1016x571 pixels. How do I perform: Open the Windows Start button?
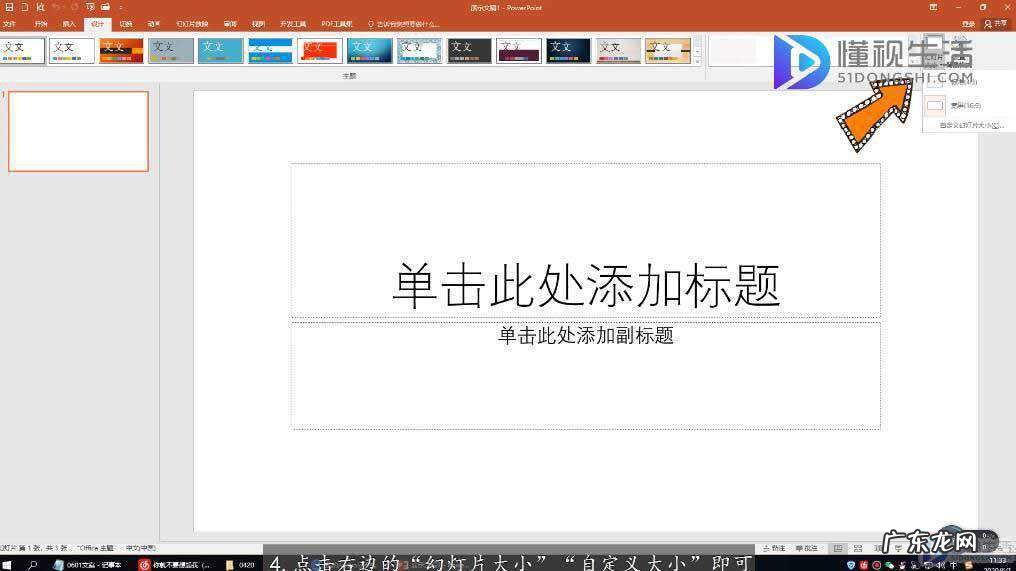click(8, 565)
